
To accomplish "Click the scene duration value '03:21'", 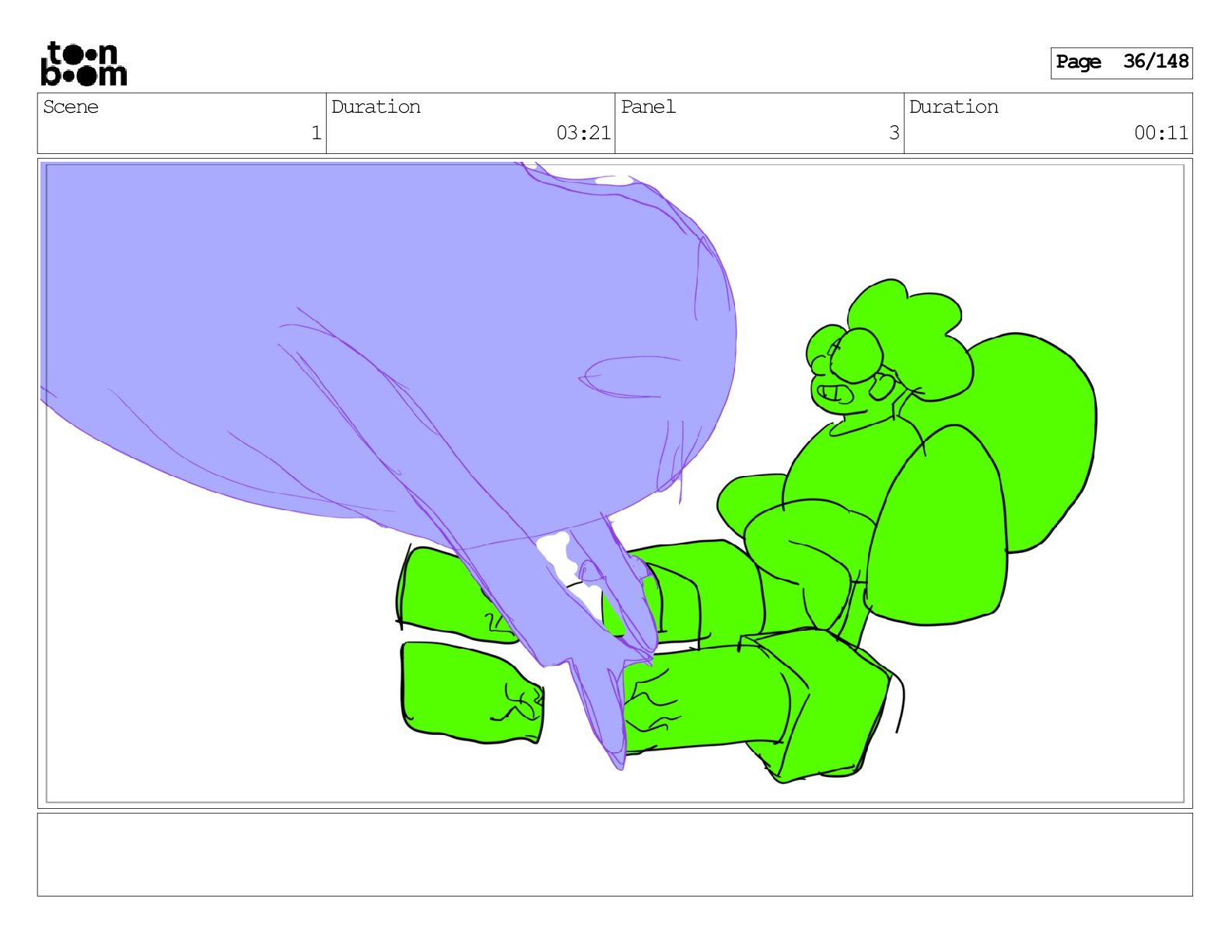I will tap(583, 133).
